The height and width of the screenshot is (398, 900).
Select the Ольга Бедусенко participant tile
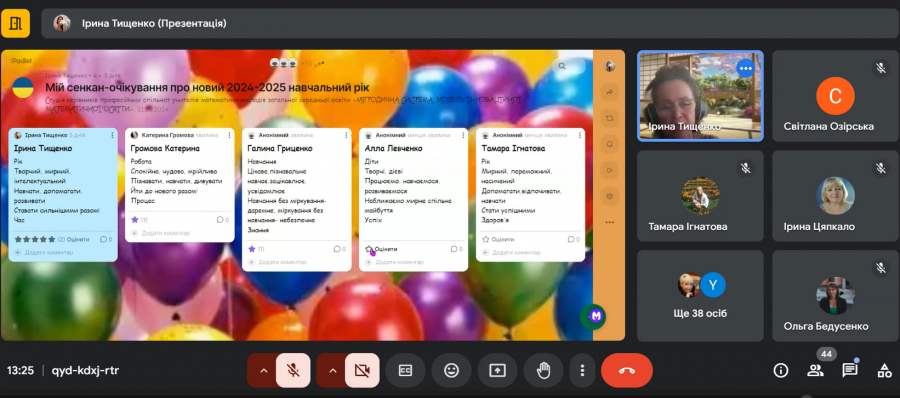coord(835,296)
